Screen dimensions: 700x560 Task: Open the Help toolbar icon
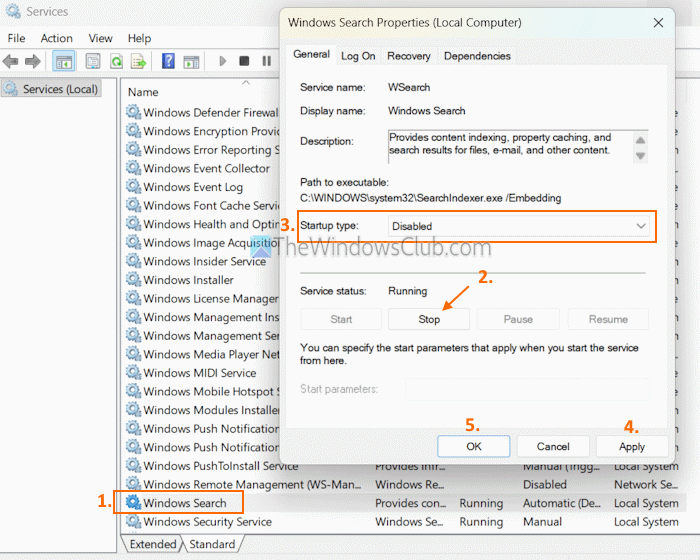[x=168, y=61]
